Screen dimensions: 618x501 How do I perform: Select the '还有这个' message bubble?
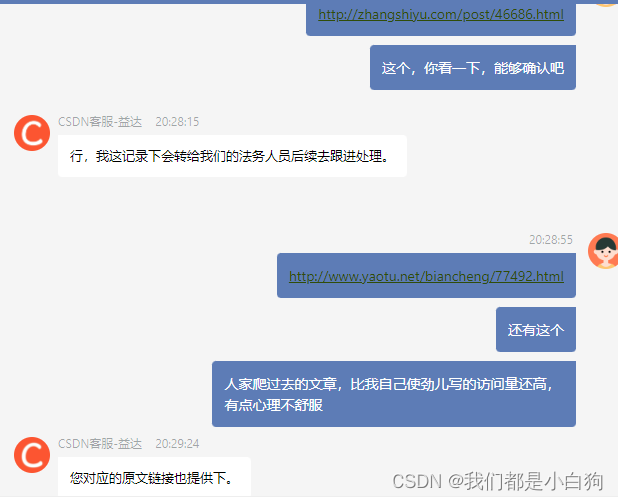pyautogui.click(x=536, y=330)
